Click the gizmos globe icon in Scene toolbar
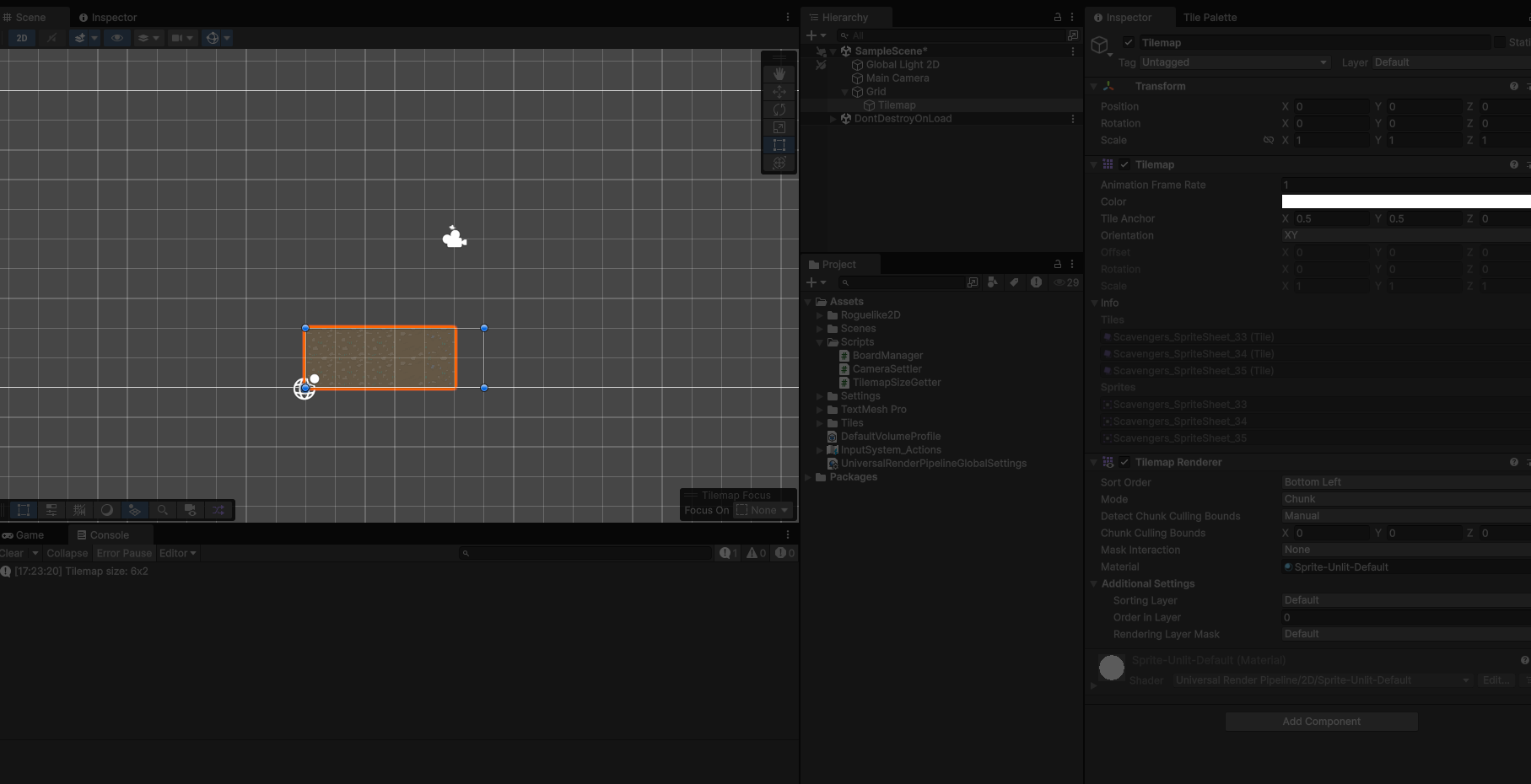The height and width of the screenshot is (784, 1531). (x=211, y=38)
